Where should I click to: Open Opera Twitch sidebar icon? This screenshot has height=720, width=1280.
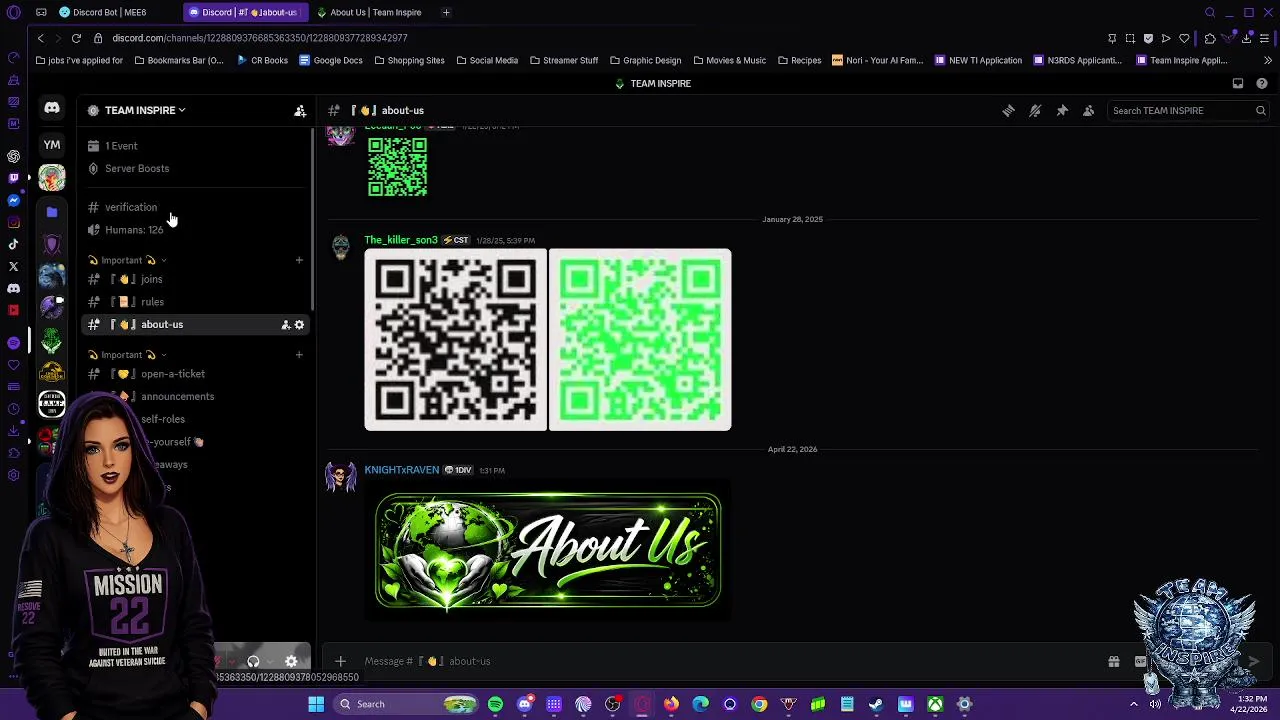(13, 178)
